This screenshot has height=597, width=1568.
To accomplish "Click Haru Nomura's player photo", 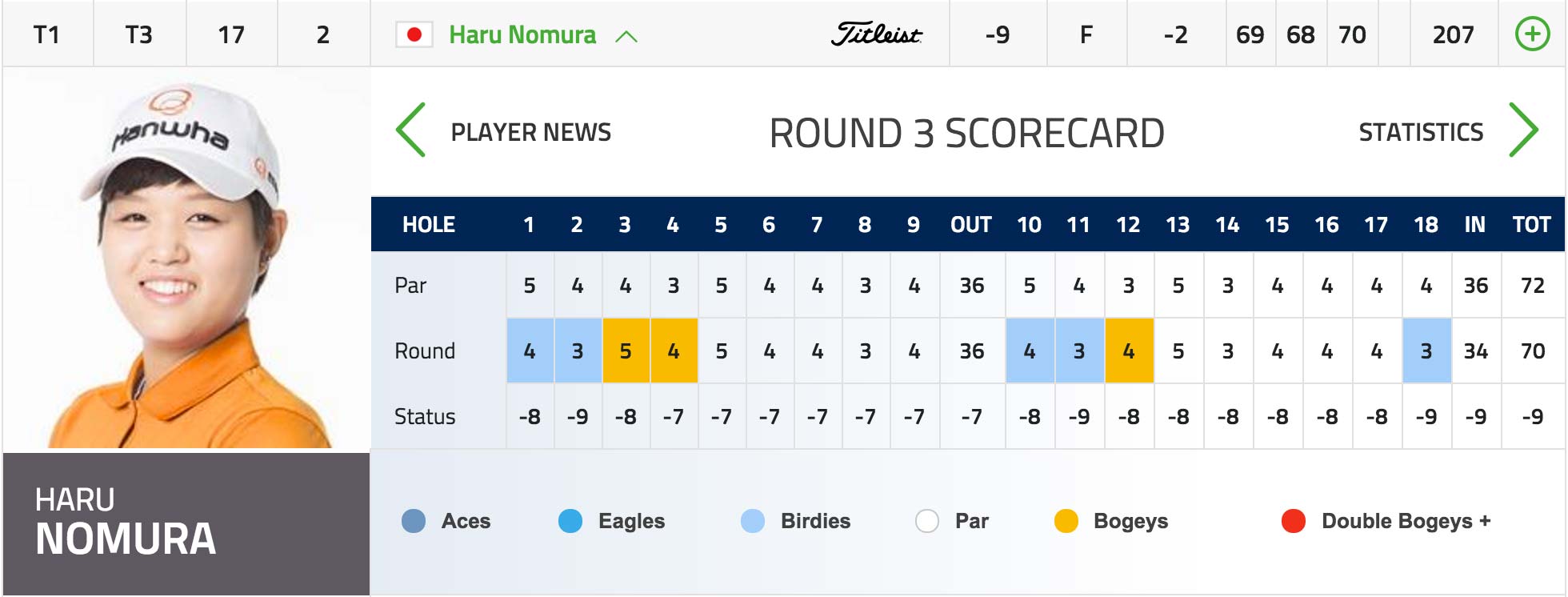I will click(x=186, y=259).
